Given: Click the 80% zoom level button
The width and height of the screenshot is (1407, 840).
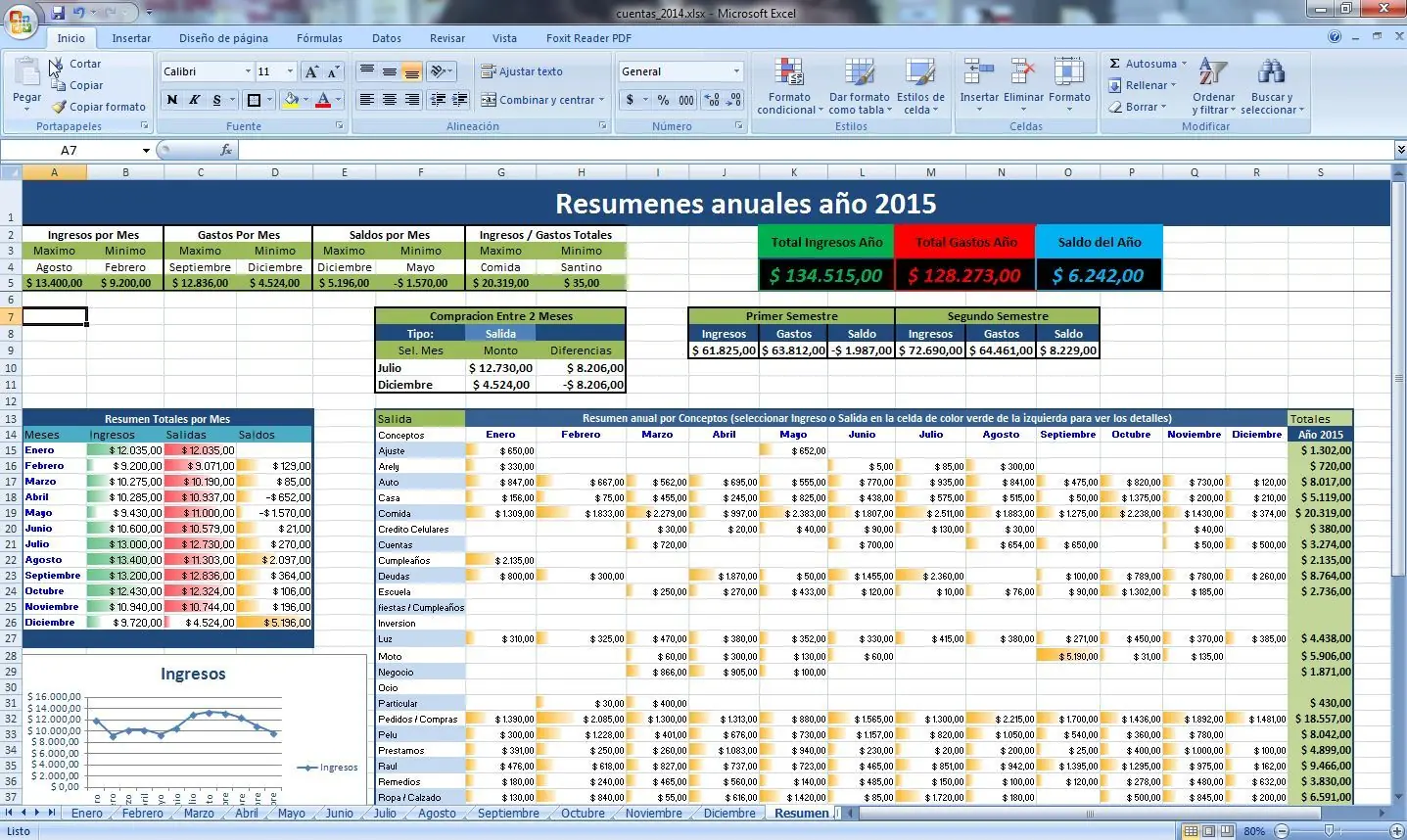Looking at the screenshot, I should coord(1254,831).
